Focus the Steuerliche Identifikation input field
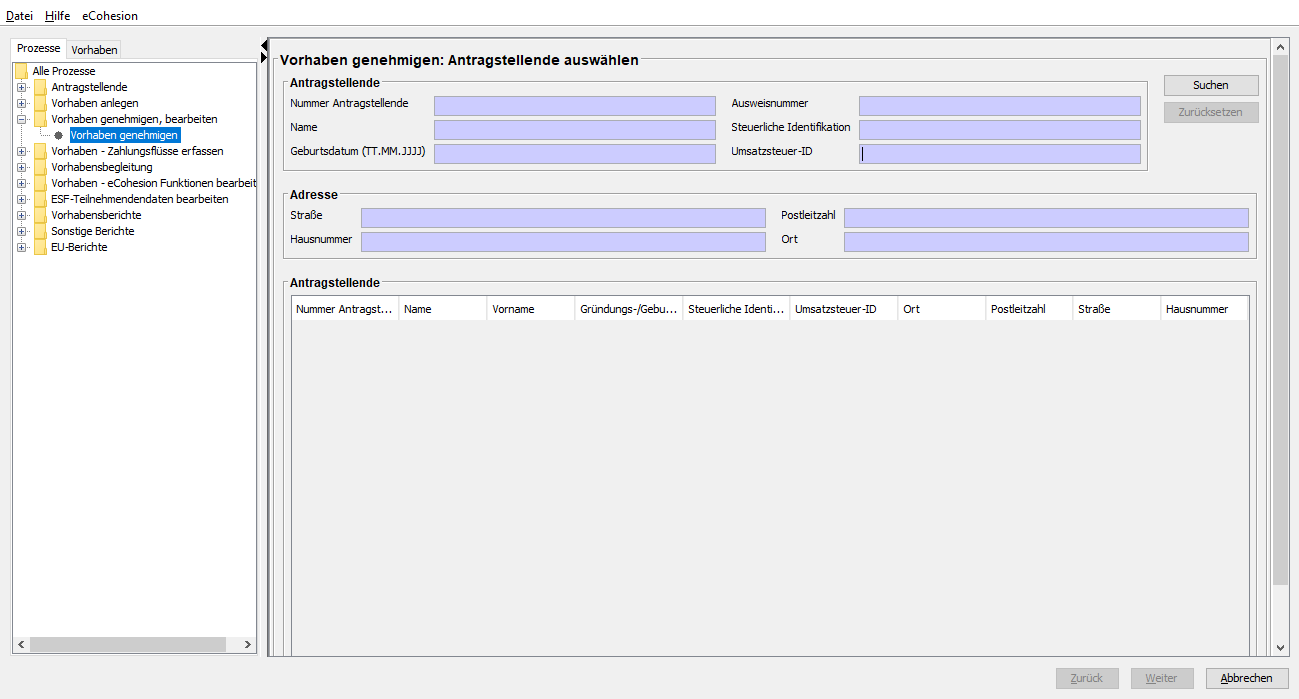This screenshot has width=1299, height=699. click(1000, 130)
